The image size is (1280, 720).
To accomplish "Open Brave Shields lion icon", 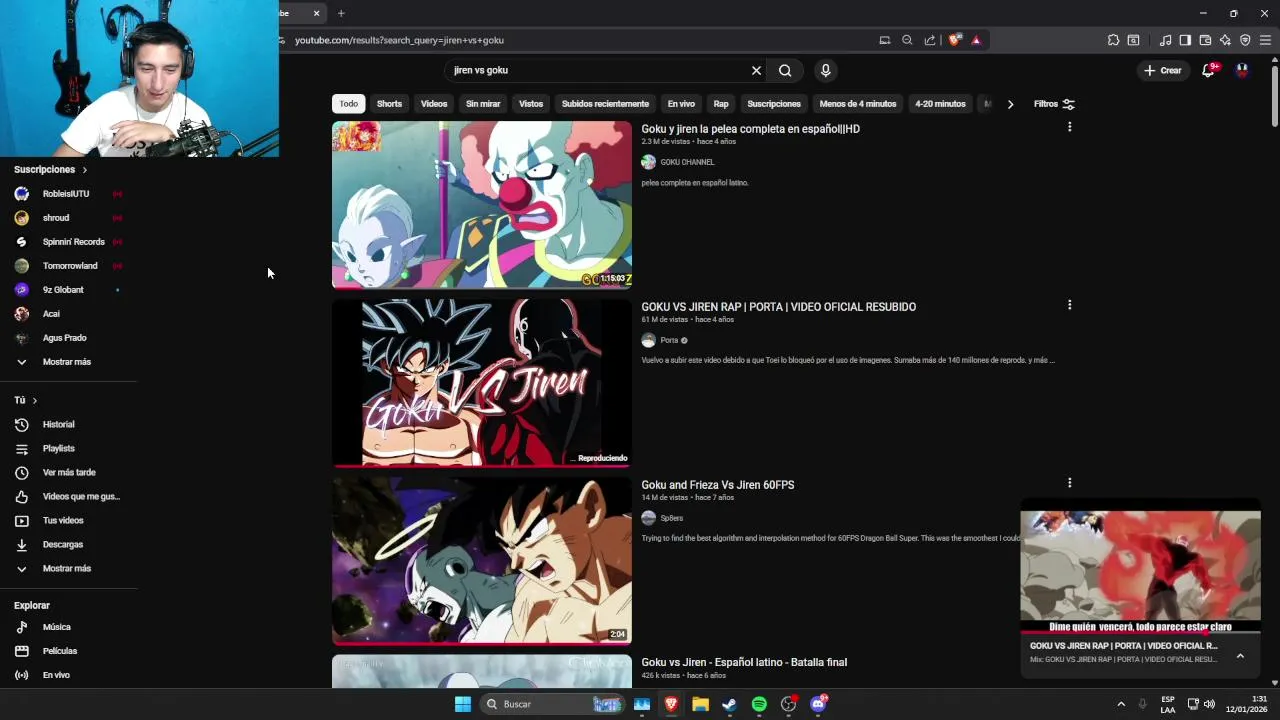I will (955, 40).
